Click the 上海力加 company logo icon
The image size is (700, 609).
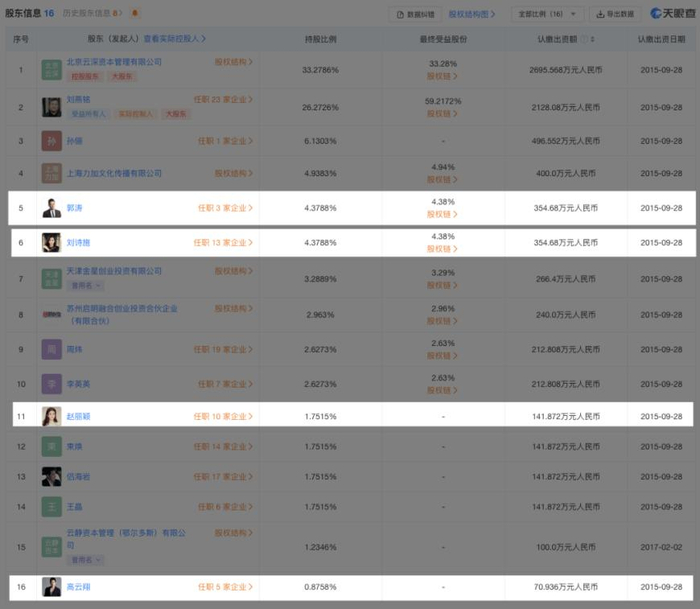pos(51,173)
